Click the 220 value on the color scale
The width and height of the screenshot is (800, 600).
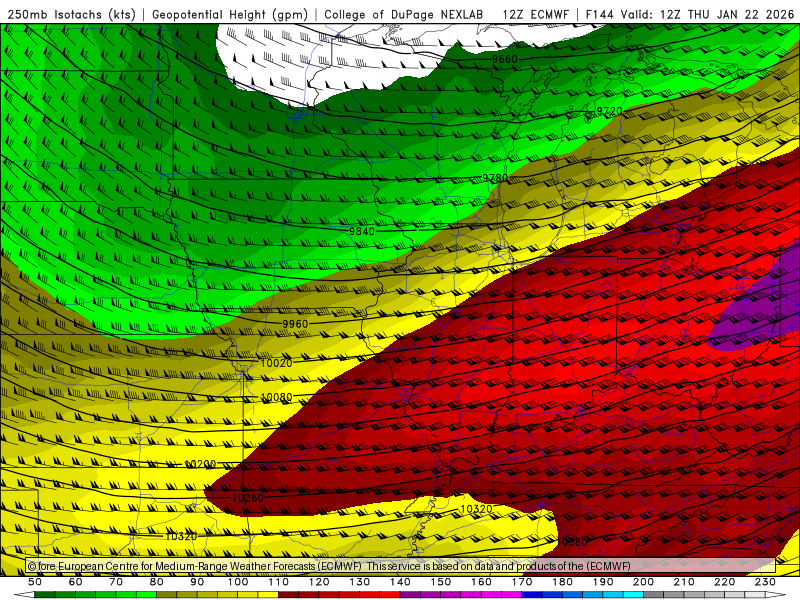click(x=724, y=582)
